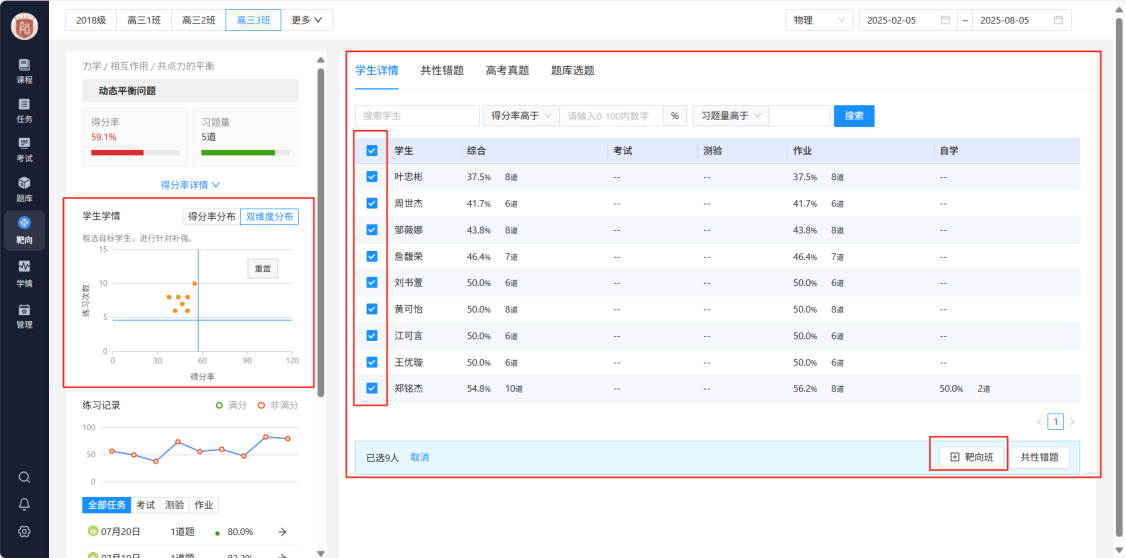
Task: Click 取消 link to clear selection
Action: coord(420,457)
